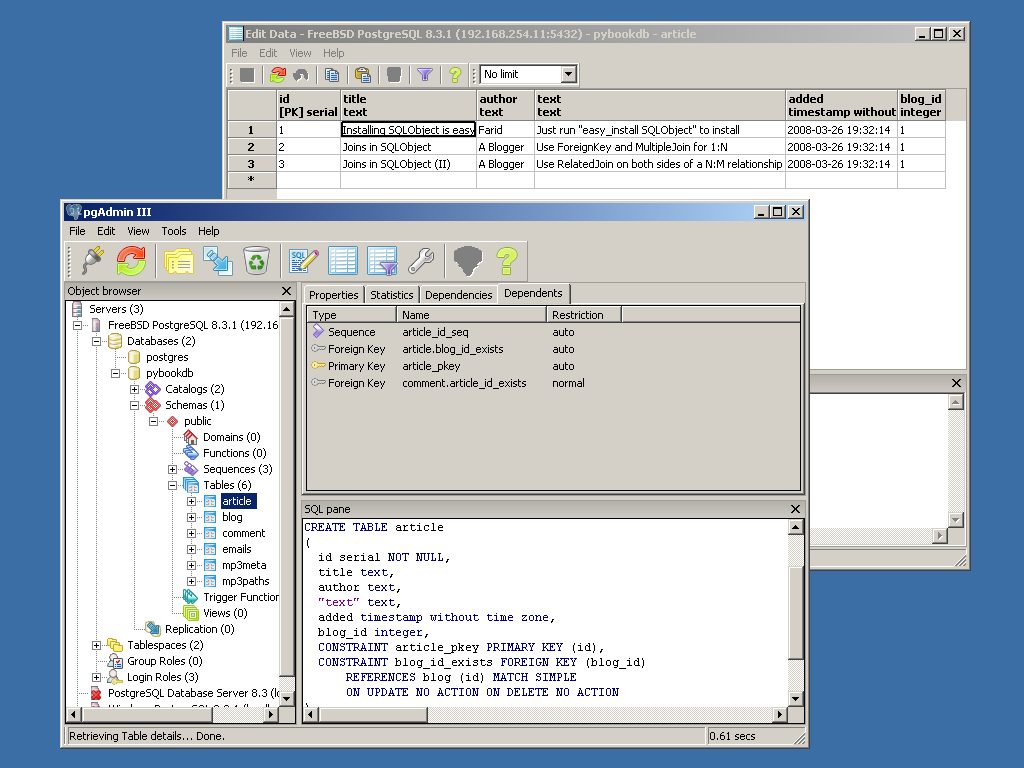
Task: Select the Trigger Functions tree node
Action: click(x=240, y=597)
